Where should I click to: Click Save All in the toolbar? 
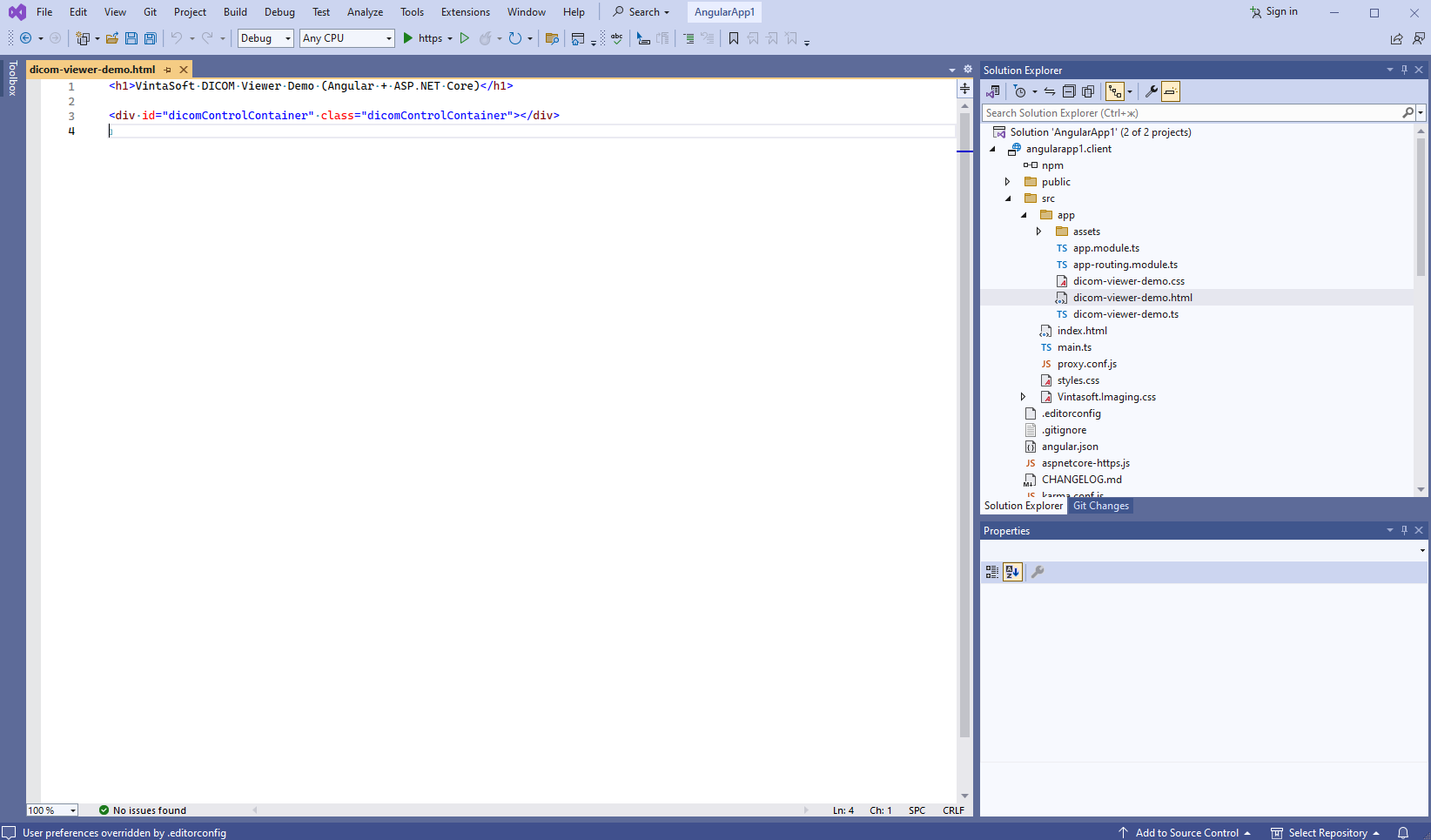click(151, 38)
